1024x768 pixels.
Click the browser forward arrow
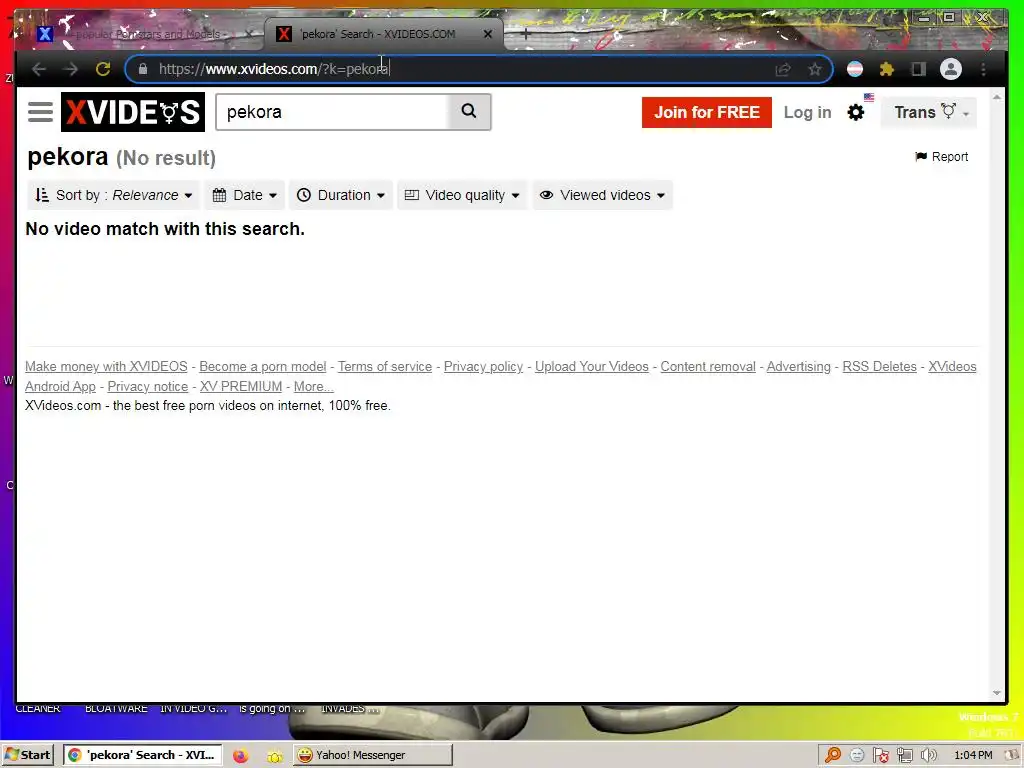(71, 69)
